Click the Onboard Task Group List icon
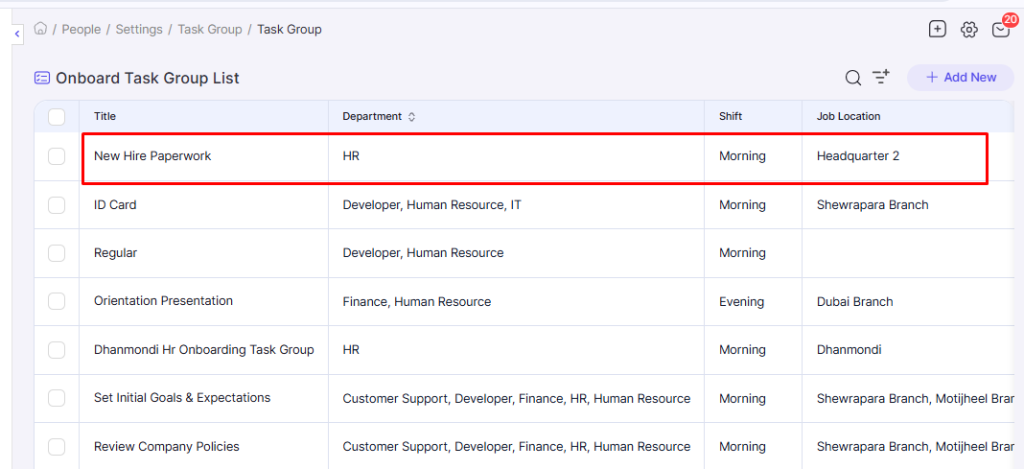The height and width of the screenshot is (469, 1024). (x=42, y=78)
